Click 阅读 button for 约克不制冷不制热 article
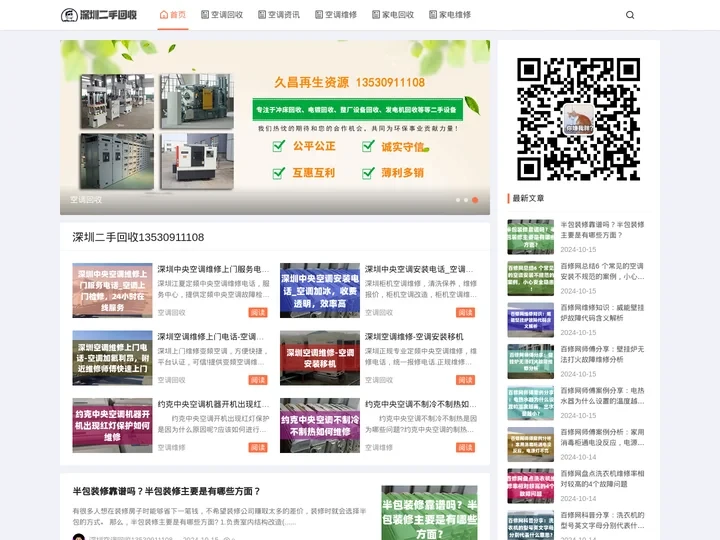The image size is (720, 540). 465,447
